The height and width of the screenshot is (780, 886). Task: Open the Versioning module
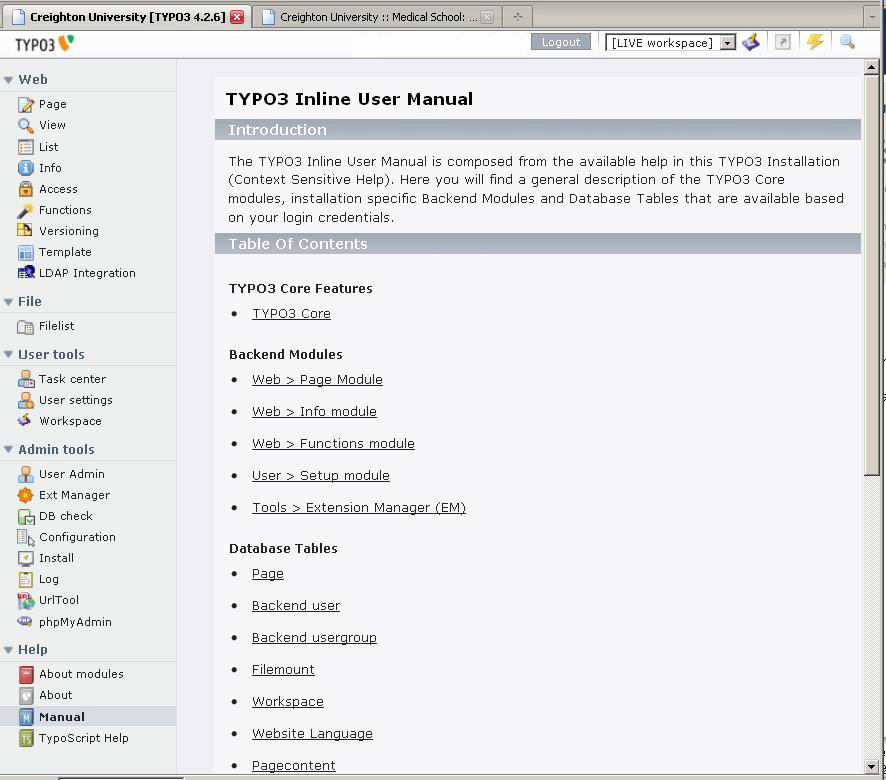pos(68,231)
